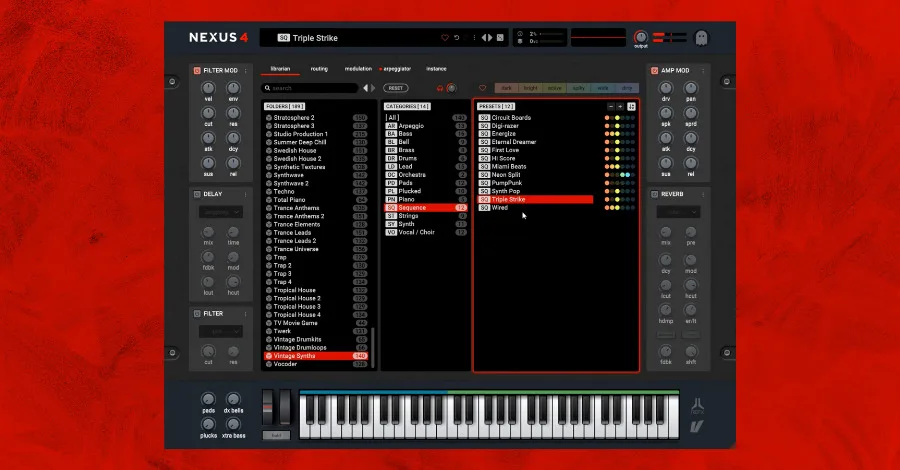Screen dimensions: 900x470
Task: Switch to the modulation tab
Action: (358, 69)
